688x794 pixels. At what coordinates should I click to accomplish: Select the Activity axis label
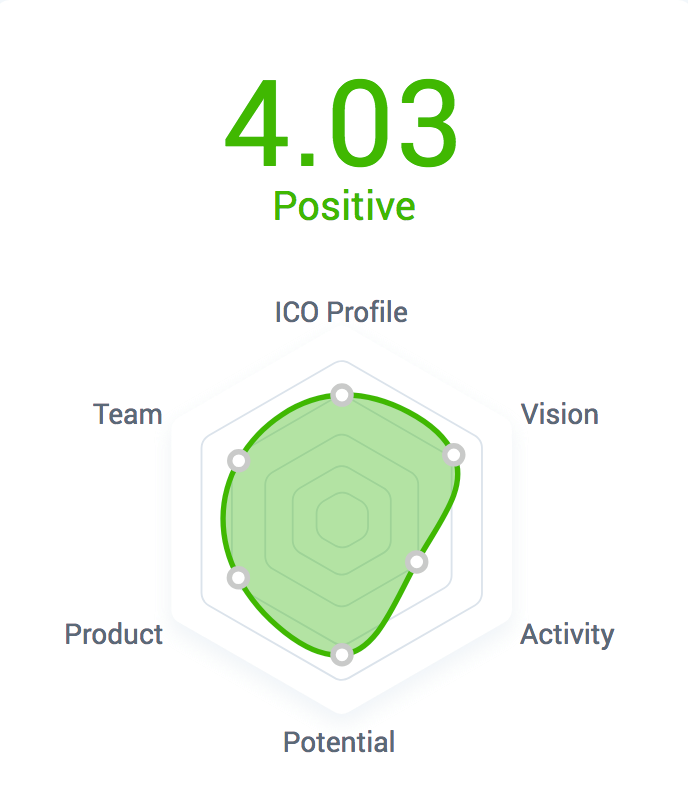tap(567, 634)
